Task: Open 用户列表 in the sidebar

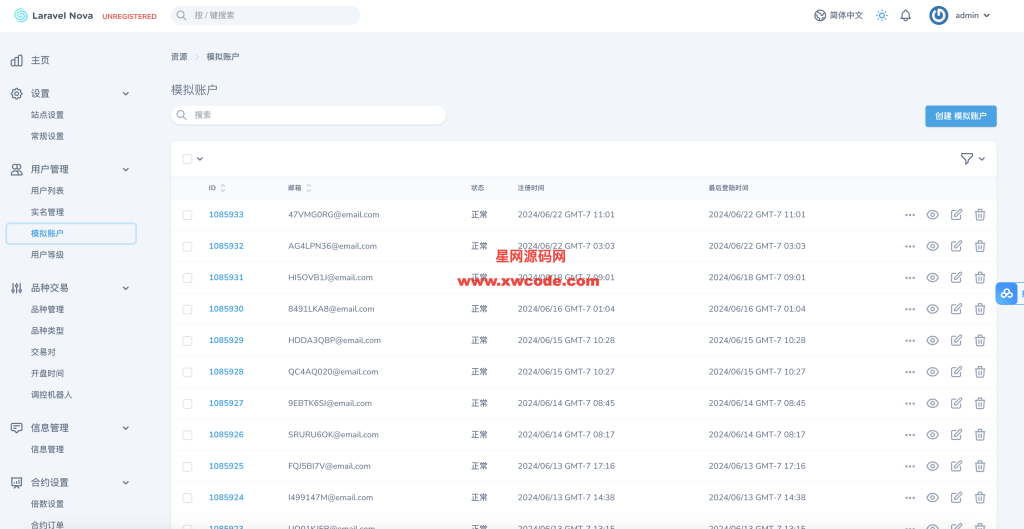Action: (x=47, y=191)
